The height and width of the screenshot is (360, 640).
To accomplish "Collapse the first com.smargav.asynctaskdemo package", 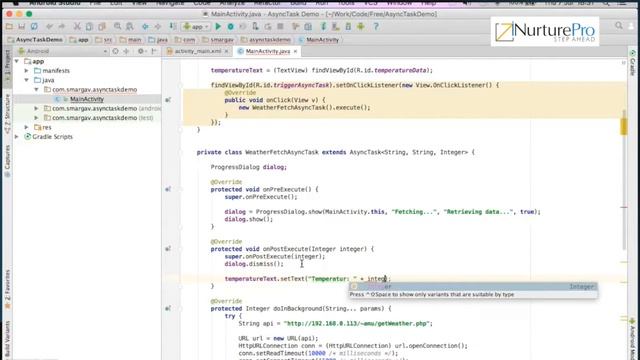I will pyautogui.click(x=36, y=89).
